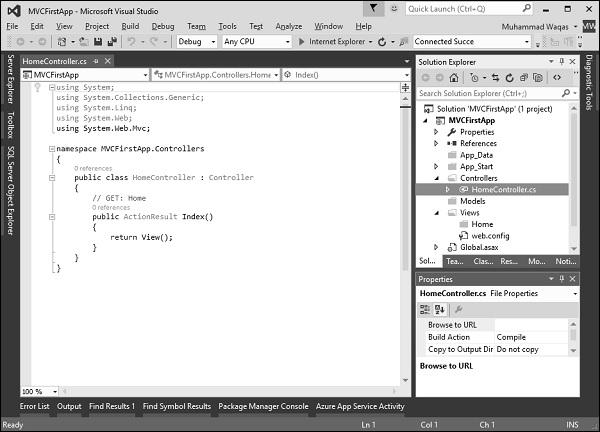Open the Diagnostic Tools side tab
600x432 pixels.
pos(589,82)
